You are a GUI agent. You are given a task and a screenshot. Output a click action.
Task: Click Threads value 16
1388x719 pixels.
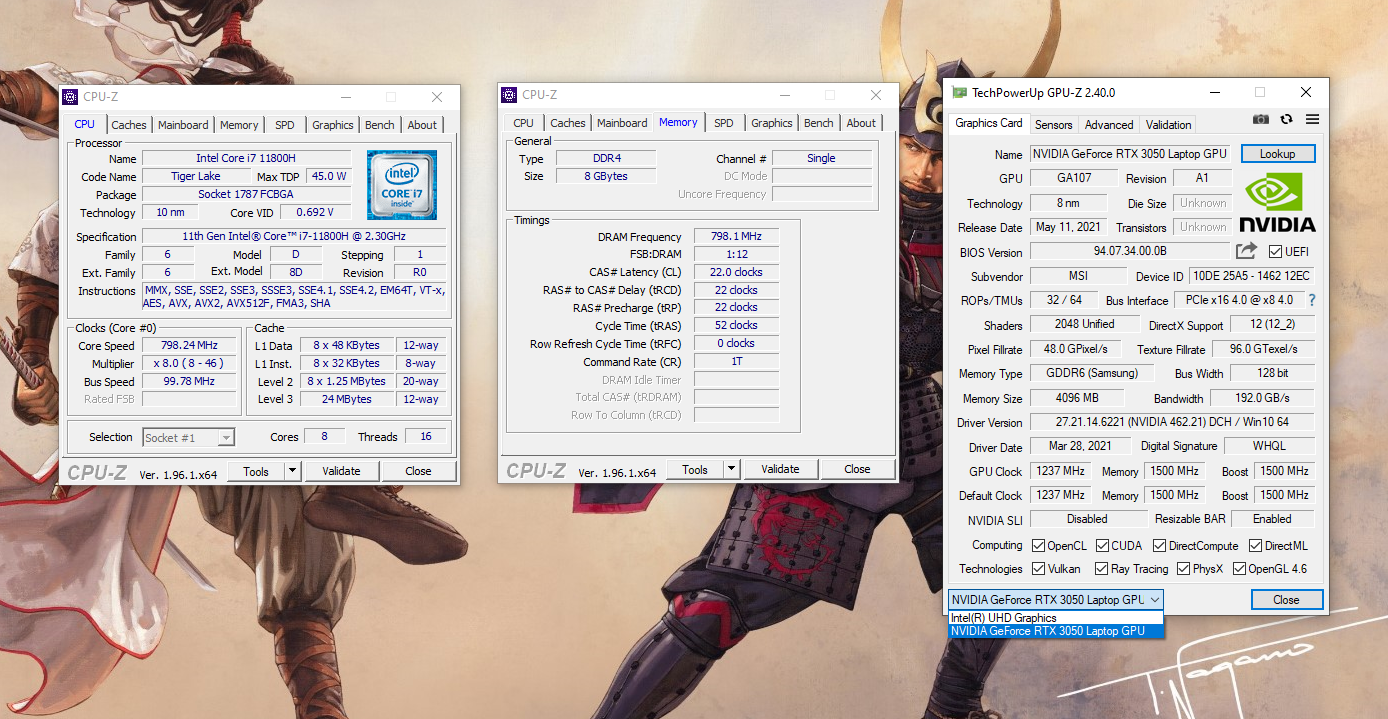[x=425, y=437]
